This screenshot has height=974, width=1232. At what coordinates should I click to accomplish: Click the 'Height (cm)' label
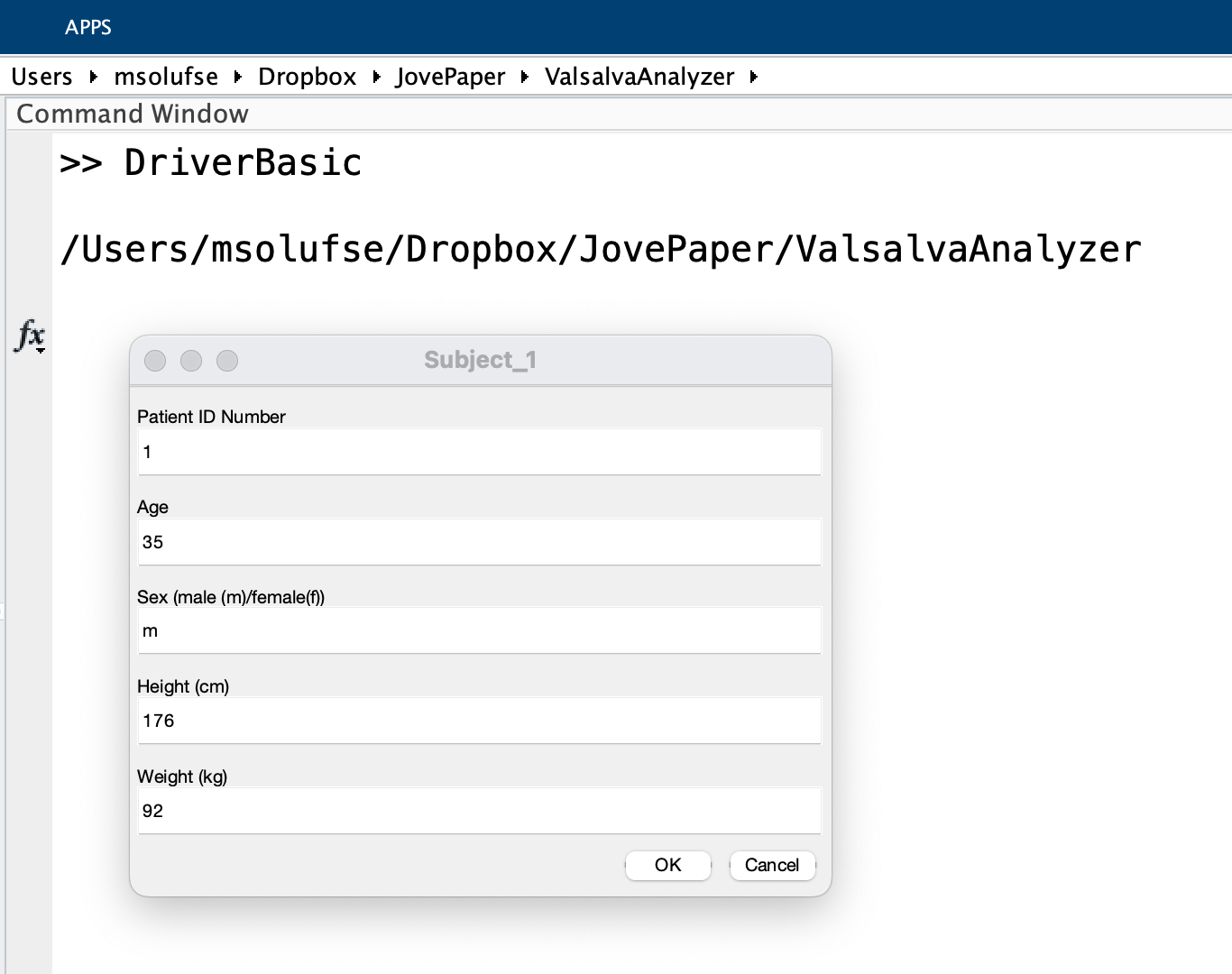point(183,686)
